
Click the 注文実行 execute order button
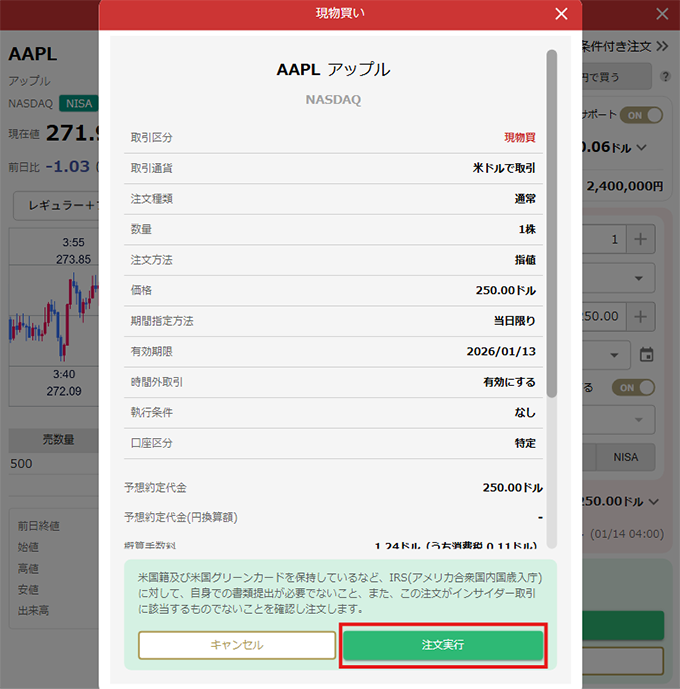pyautogui.click(x=443, y=645)
